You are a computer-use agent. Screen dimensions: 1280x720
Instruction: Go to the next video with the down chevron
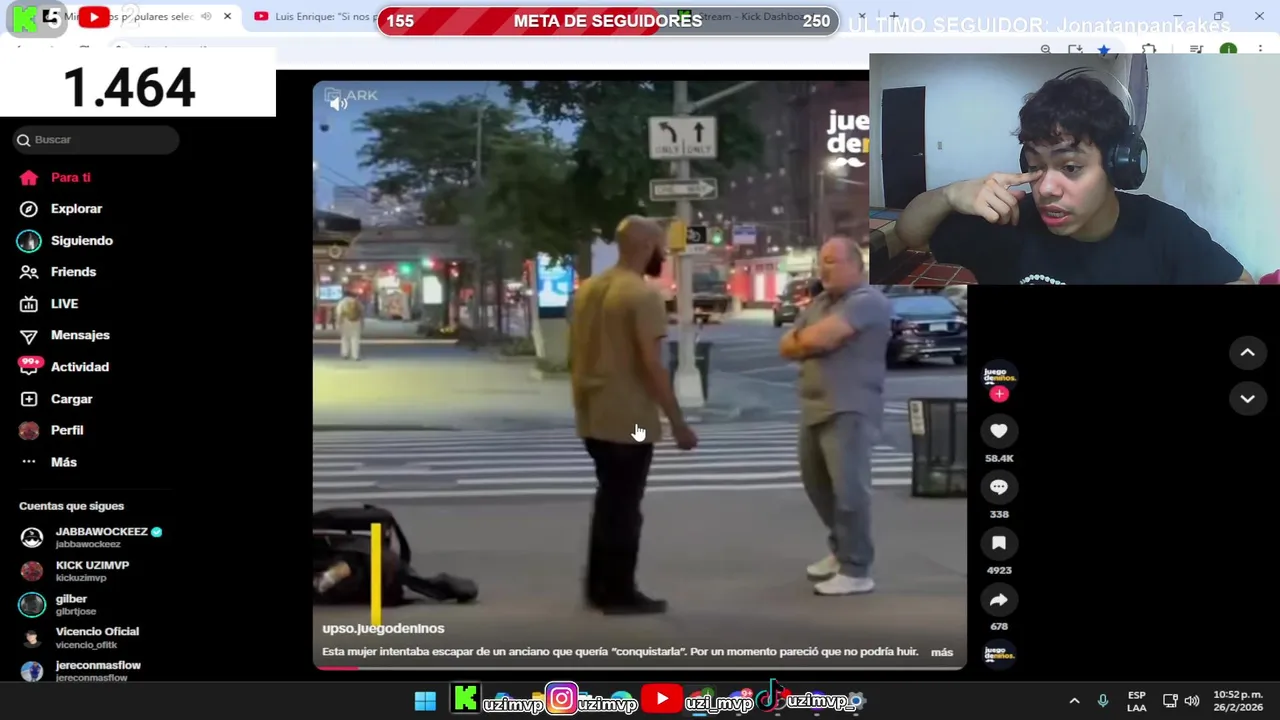(1247, 398)
